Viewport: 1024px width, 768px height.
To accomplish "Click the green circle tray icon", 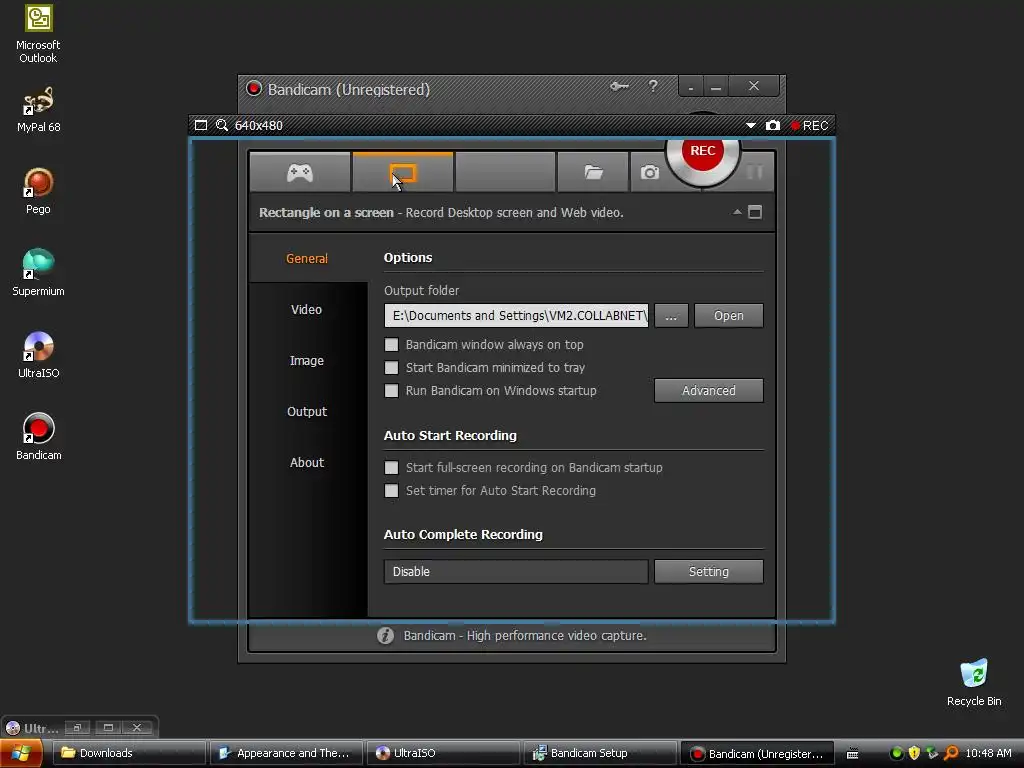I will [897, 754].
